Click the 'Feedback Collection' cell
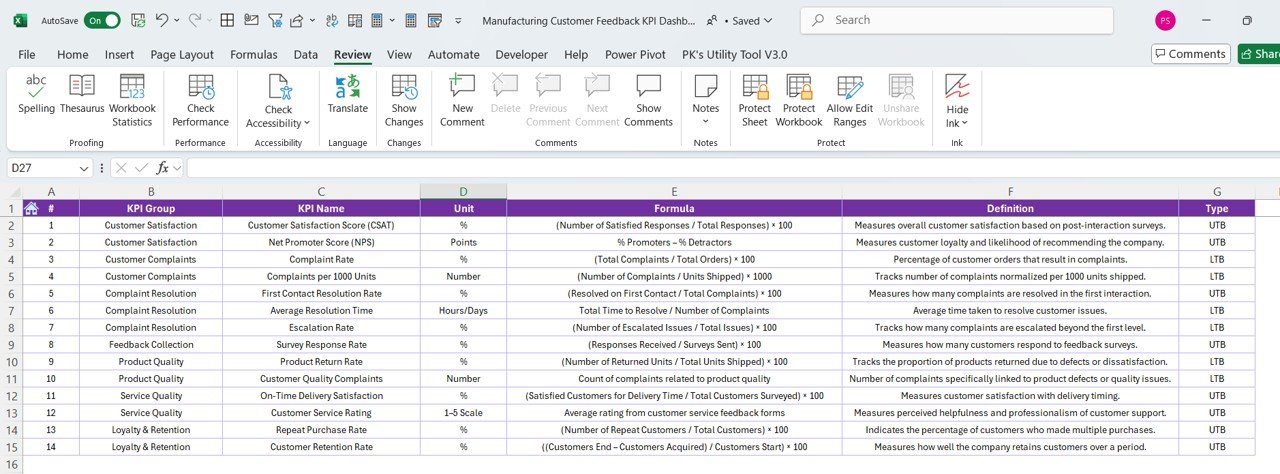The height and width of the screenshot is (474, 1280). click(x=151, y=344)
